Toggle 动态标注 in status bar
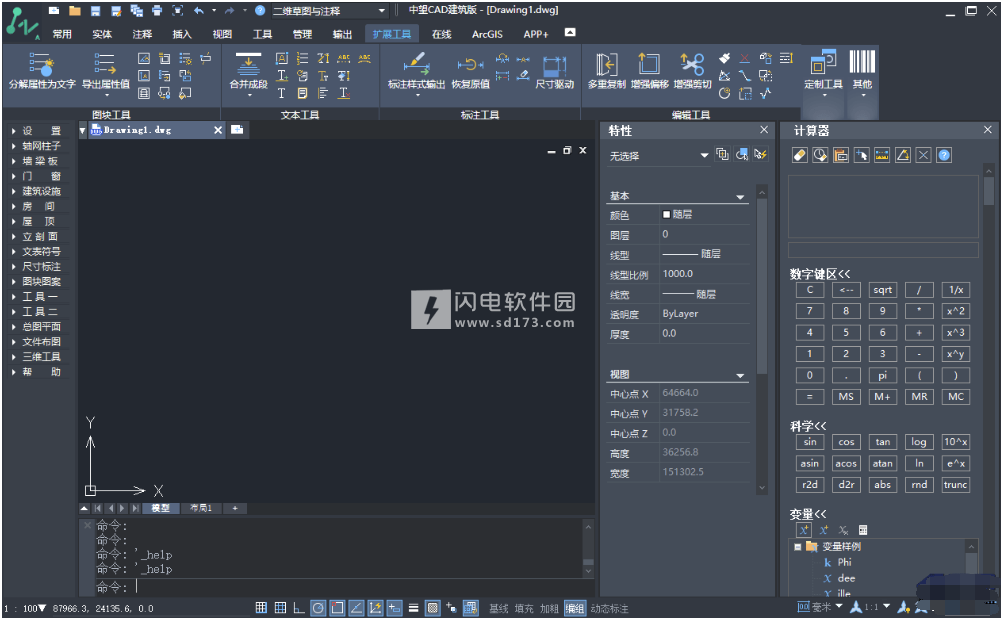1001x619 pixels. (609, 609)
